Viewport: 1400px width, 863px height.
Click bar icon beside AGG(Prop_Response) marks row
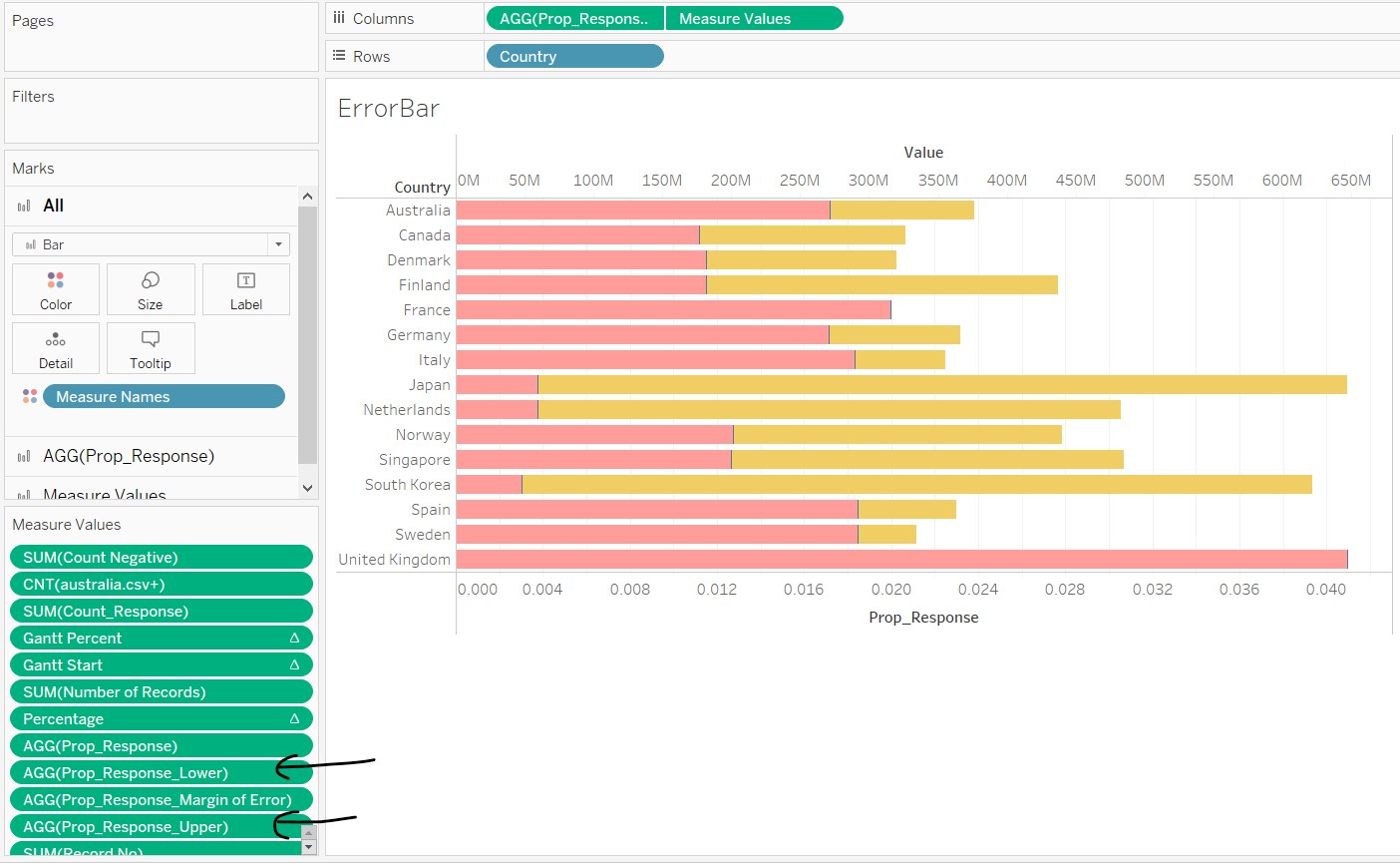click(24, 457)
